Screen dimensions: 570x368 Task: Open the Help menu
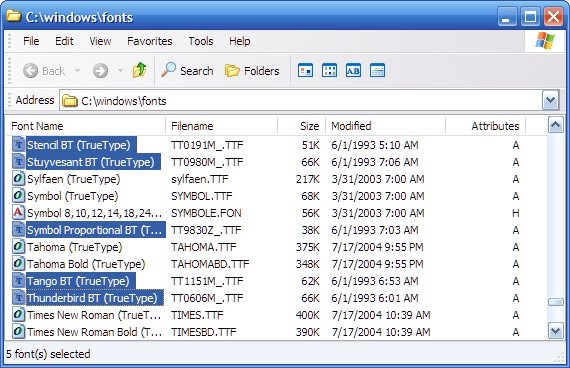tap(240, 41)
